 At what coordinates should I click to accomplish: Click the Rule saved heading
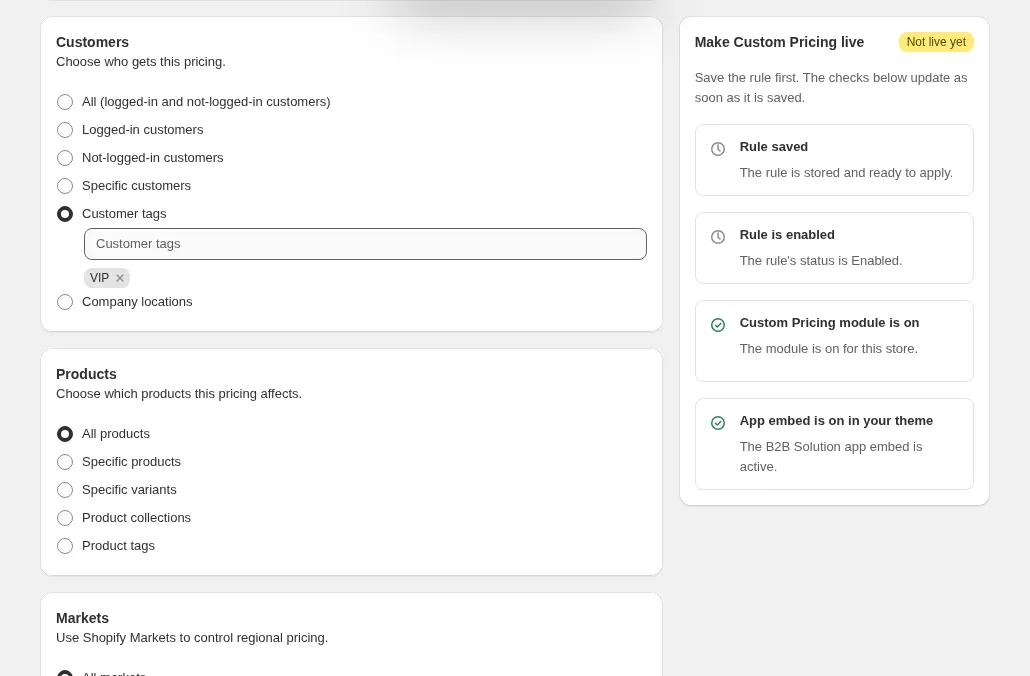point(773,146)
